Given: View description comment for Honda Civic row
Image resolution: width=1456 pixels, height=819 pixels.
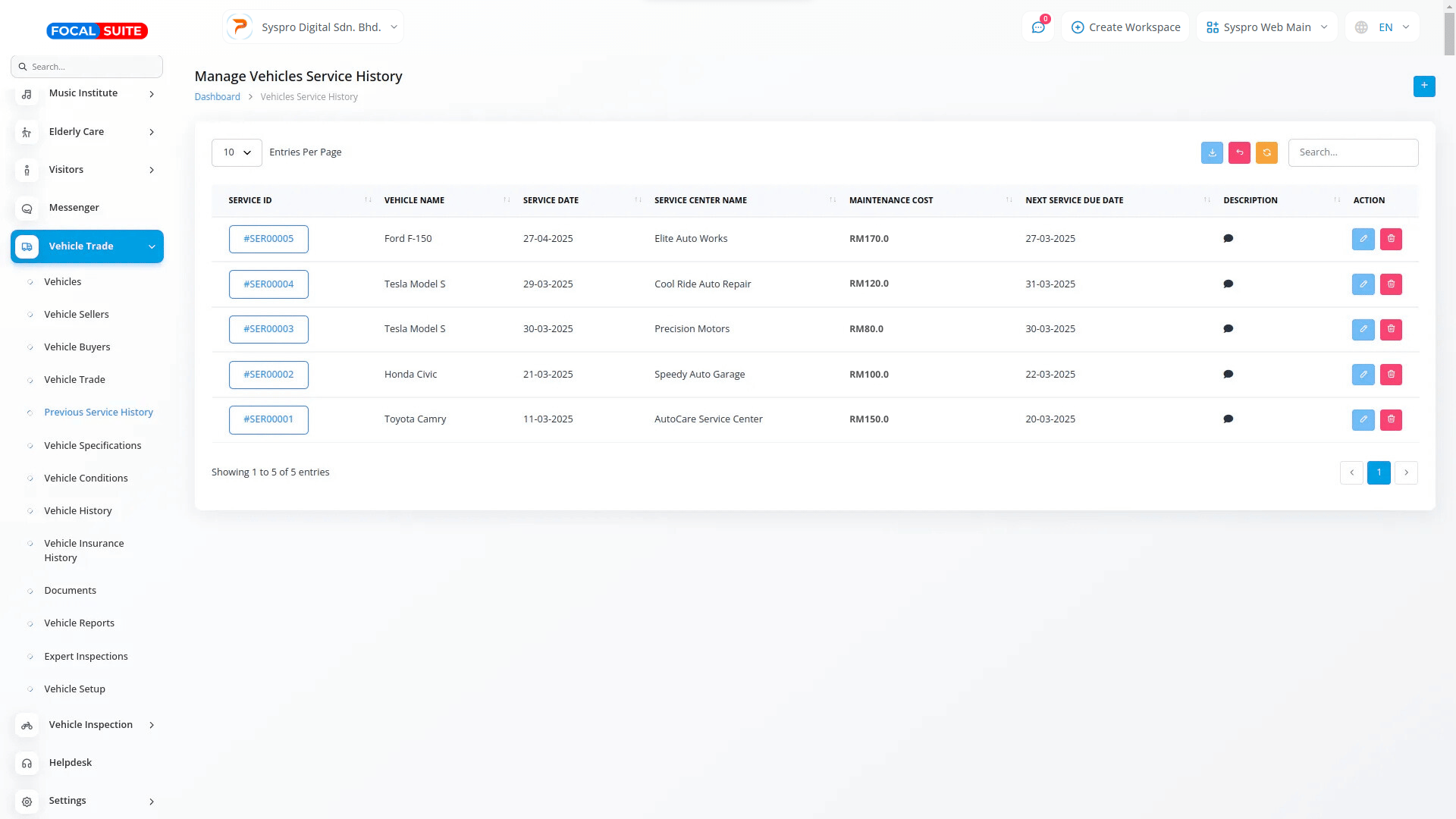Looking at the screenshot, I should click(x=1228, y=375).
